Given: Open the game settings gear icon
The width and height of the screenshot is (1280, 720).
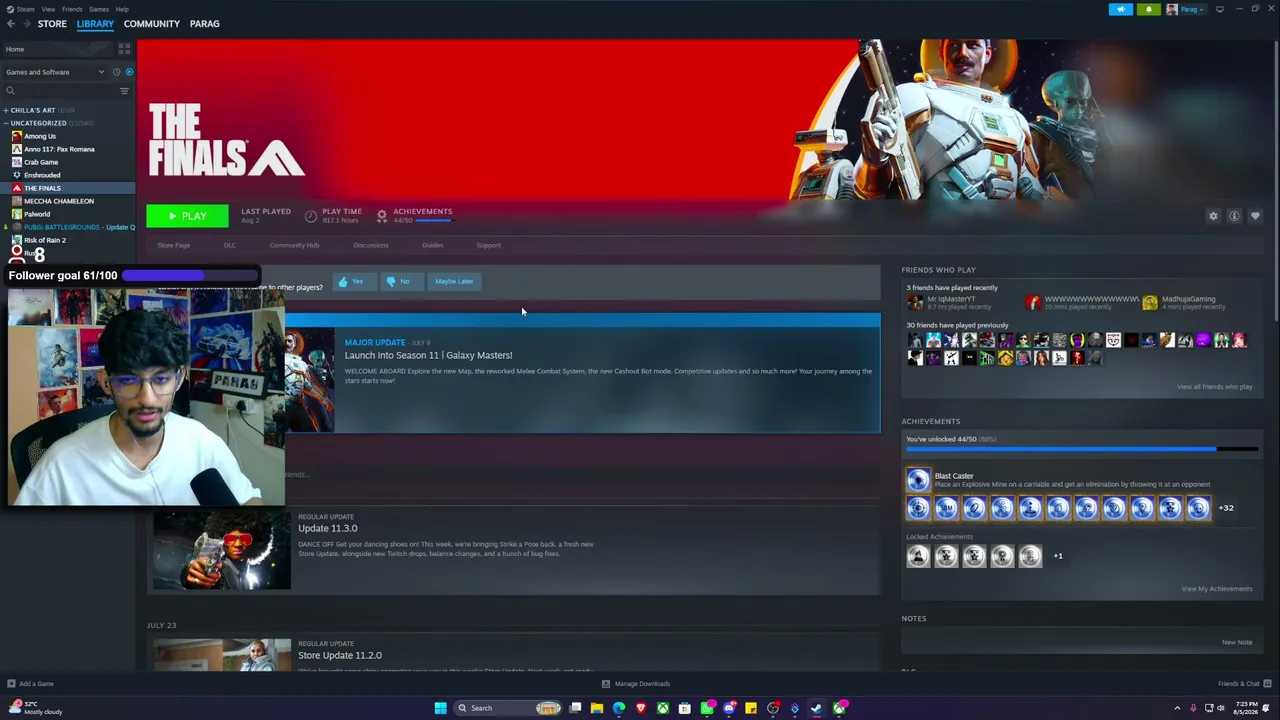Looking at the screenshot, I should [x=1213, y=216].
